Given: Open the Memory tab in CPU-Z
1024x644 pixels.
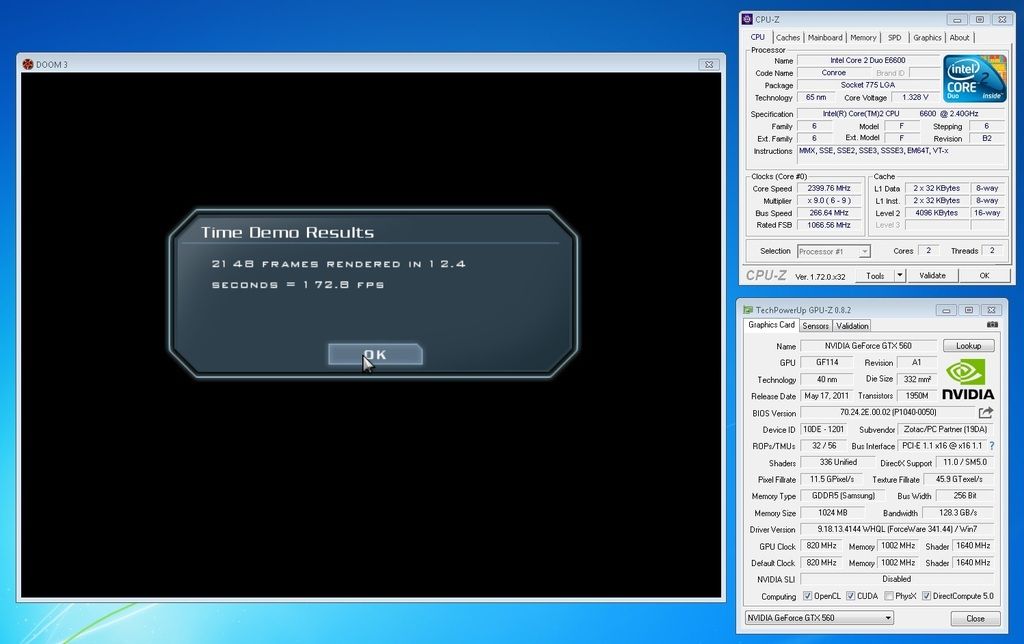Looking at the screenshot, I should click(863, 38).
